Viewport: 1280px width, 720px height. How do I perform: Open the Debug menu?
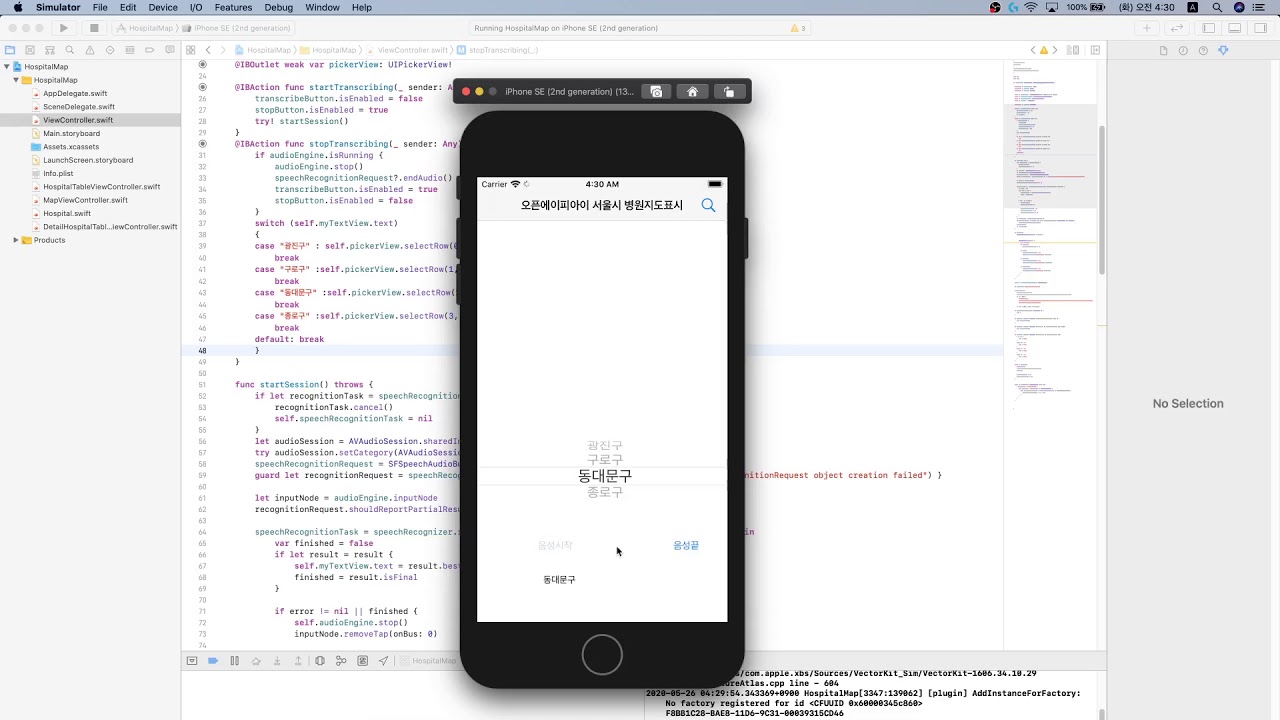pyautogui.click(x=279, y=7)
